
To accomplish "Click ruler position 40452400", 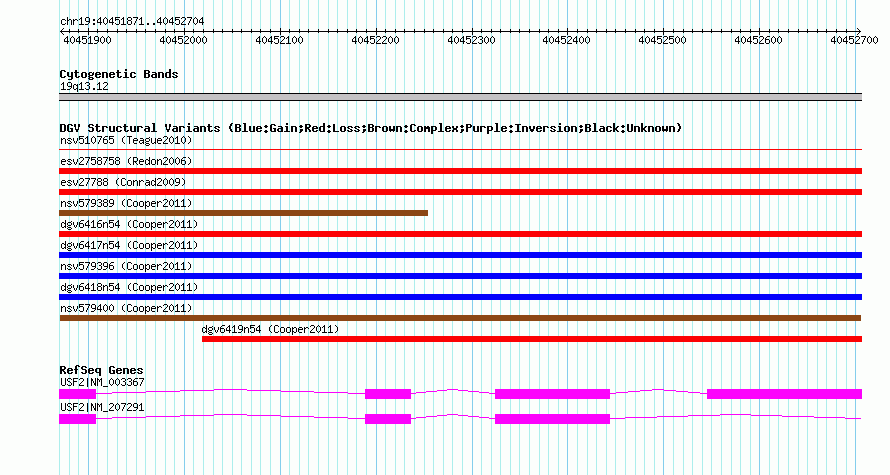I will click(x=566, y=40).
